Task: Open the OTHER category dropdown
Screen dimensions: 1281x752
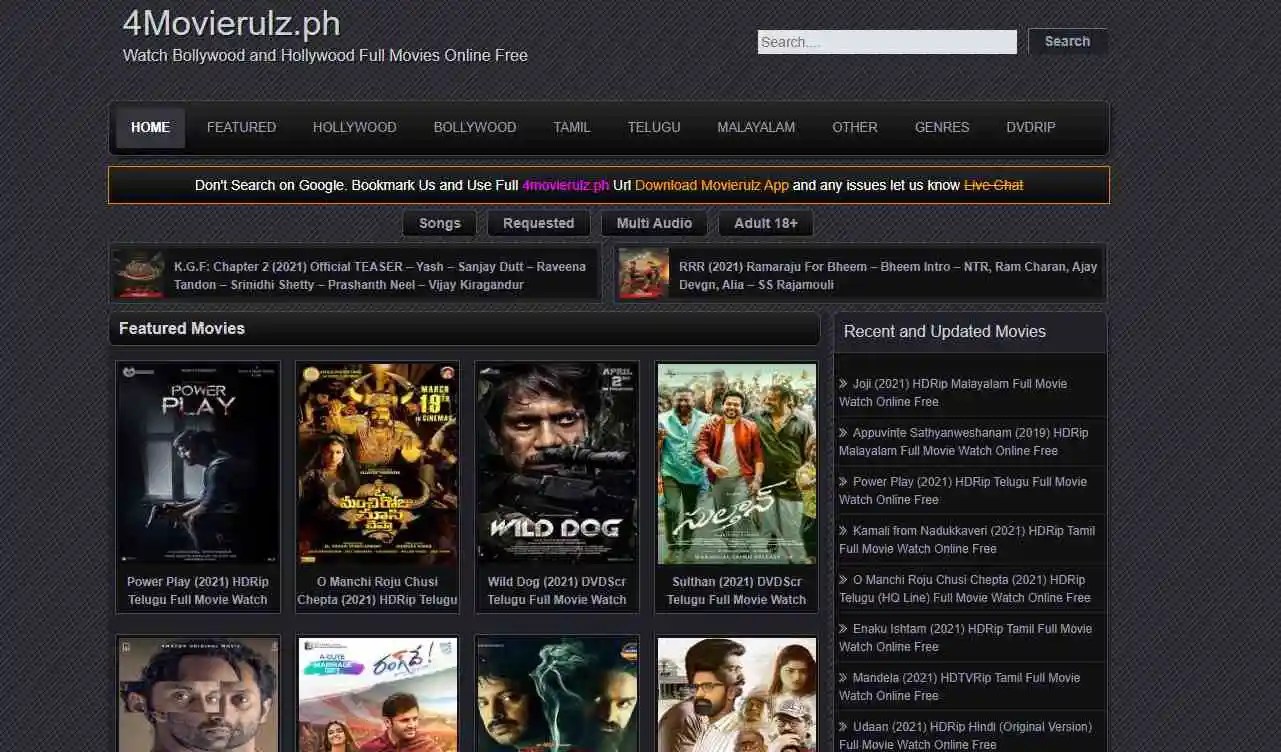Action: point(855,127)
